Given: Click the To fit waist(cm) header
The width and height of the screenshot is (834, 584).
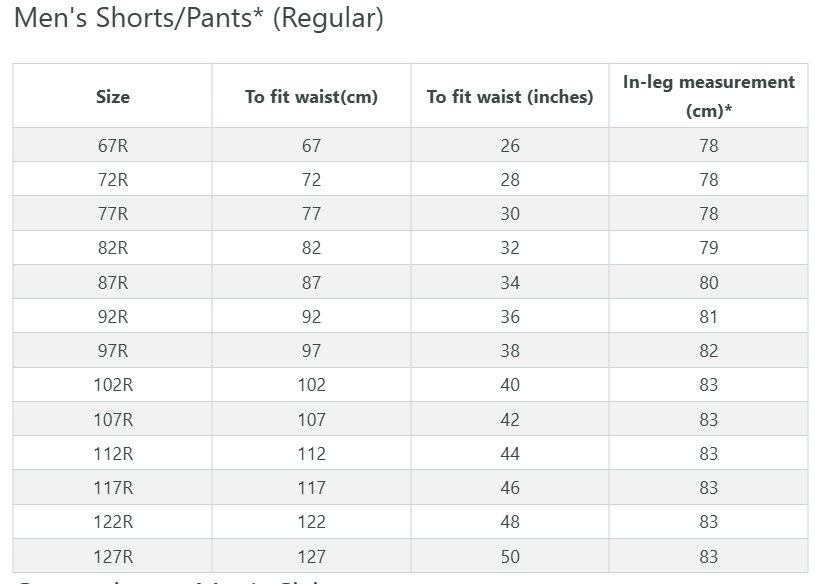Looking at the screenshot, I should point(311,97).
